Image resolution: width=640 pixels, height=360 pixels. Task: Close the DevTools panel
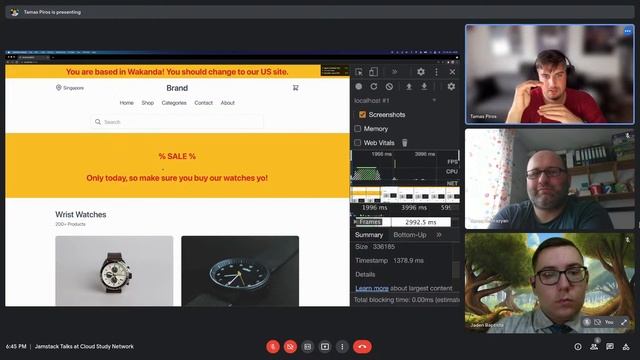click(452, 72)
